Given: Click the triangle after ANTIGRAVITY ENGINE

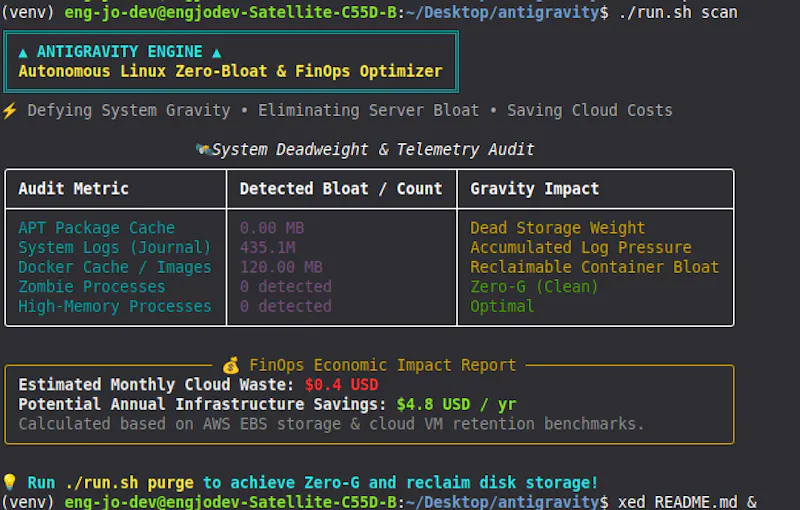Looking at the screenshot, I should [x=216, y=53].
